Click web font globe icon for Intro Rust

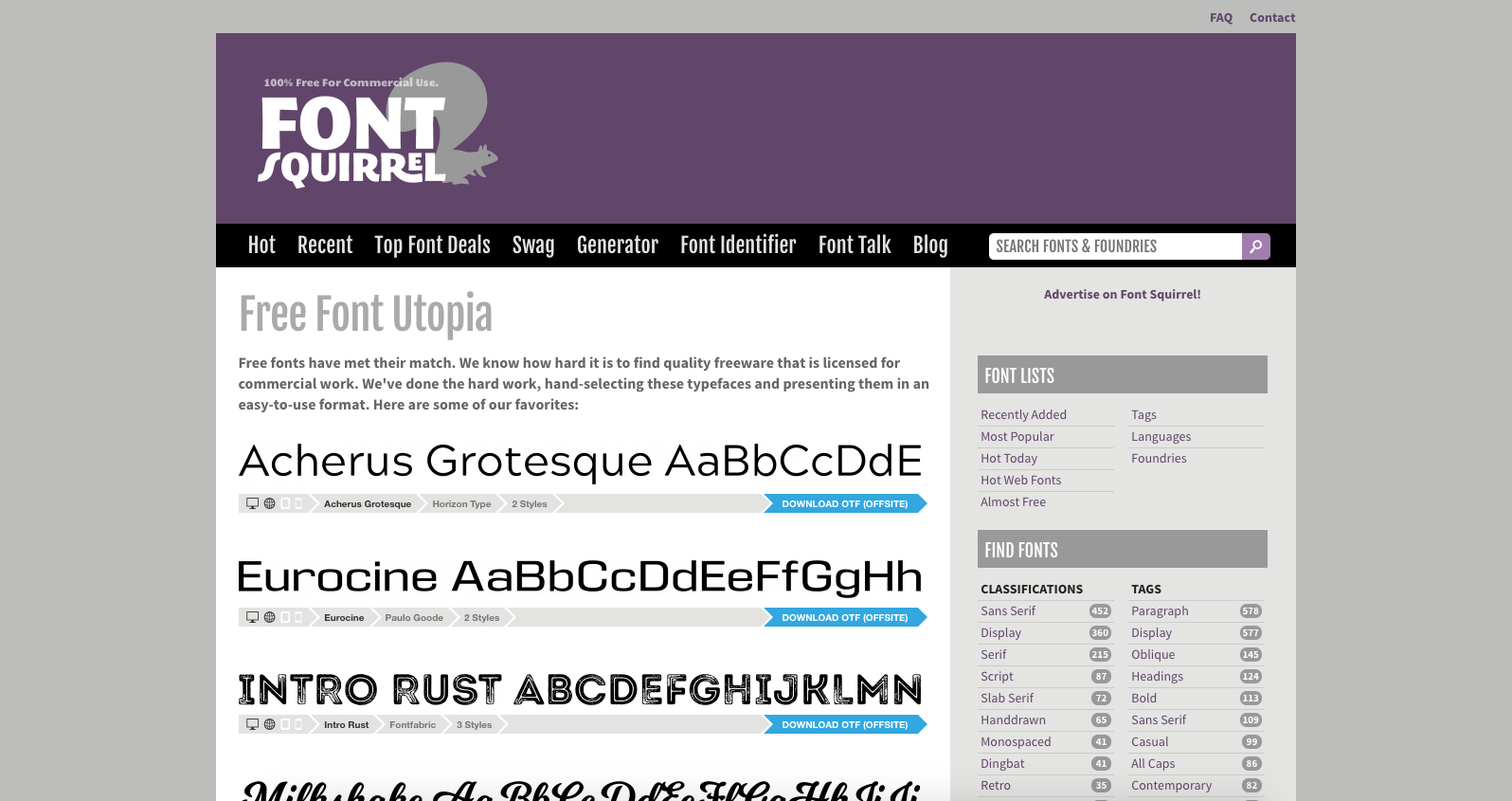tap(269, 724)
